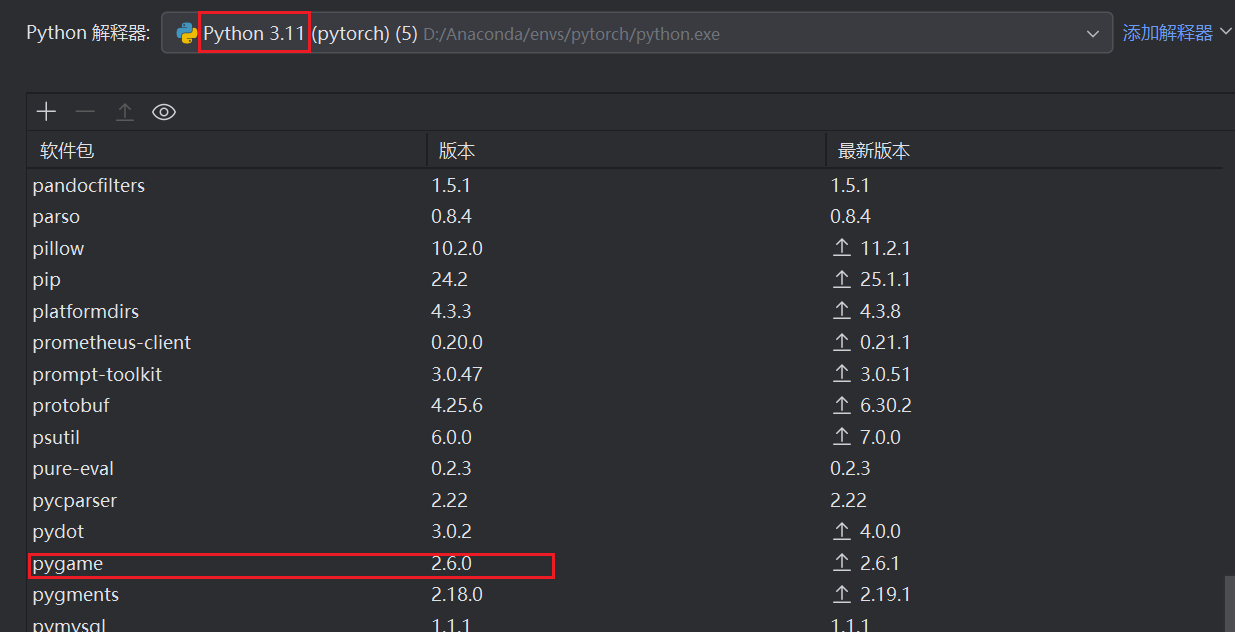Click pip installed version 24.2

[449, 280]
